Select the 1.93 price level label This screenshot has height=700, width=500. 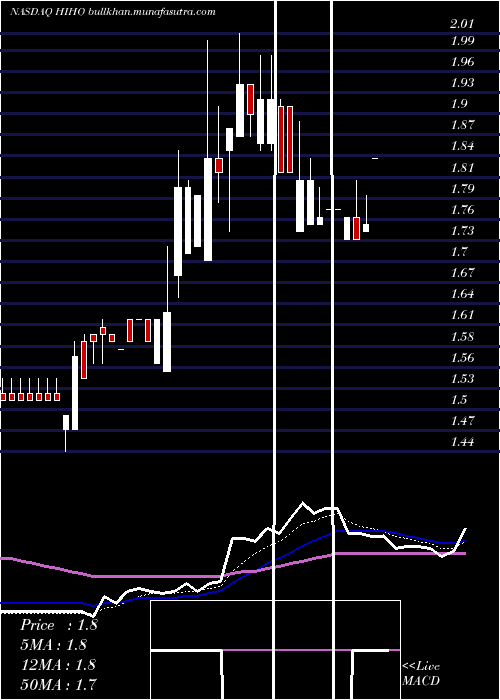pyautogui.click(x=462, y=83)
